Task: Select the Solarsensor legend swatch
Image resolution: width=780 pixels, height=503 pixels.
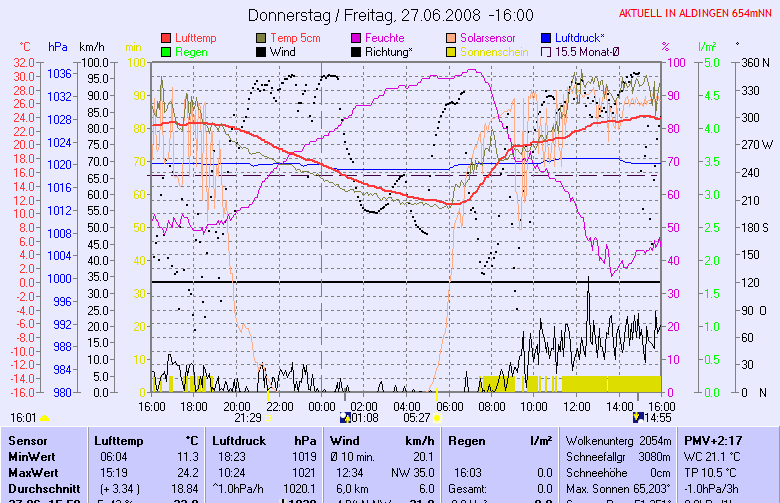Action: point(452,38)
